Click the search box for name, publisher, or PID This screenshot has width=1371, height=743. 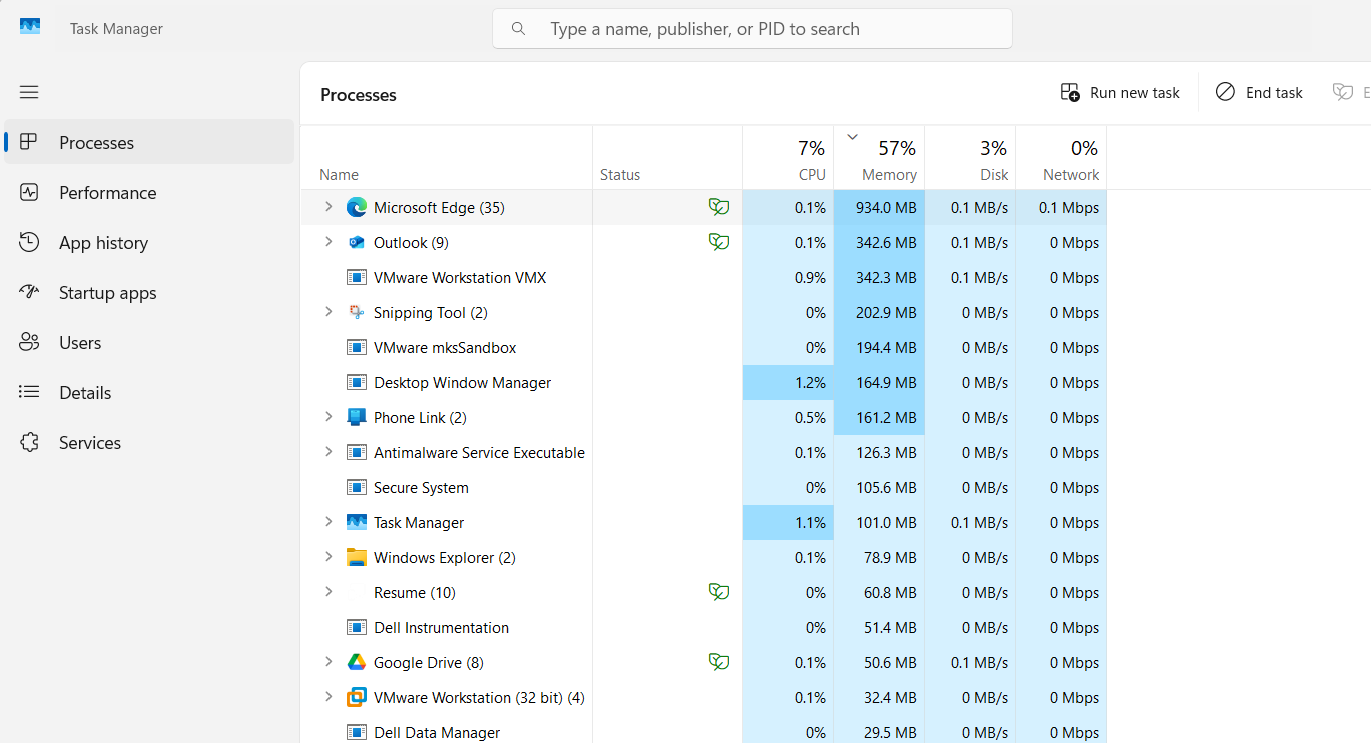coord(752,29)
